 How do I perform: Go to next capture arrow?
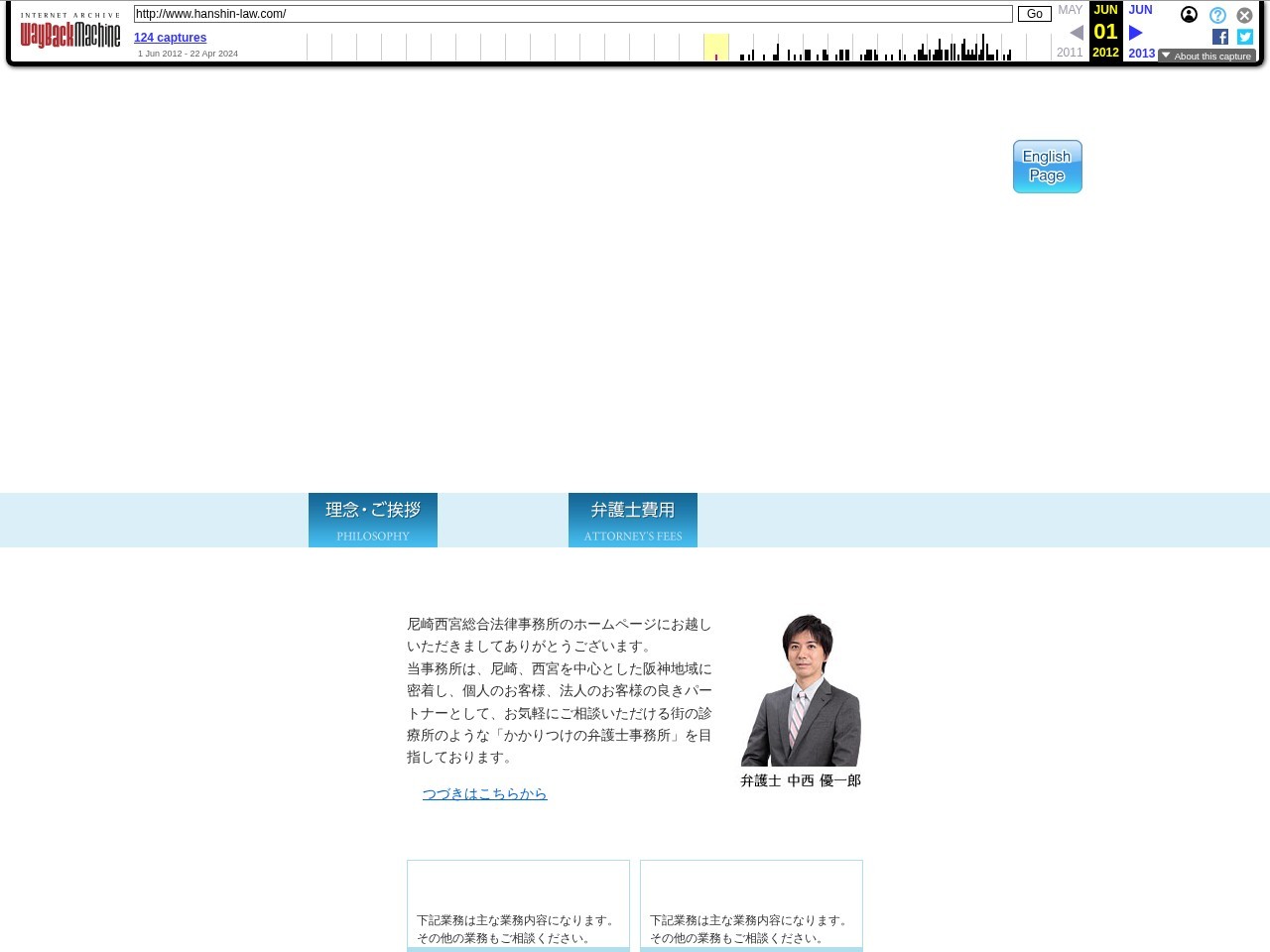(x=1136, y=33)
